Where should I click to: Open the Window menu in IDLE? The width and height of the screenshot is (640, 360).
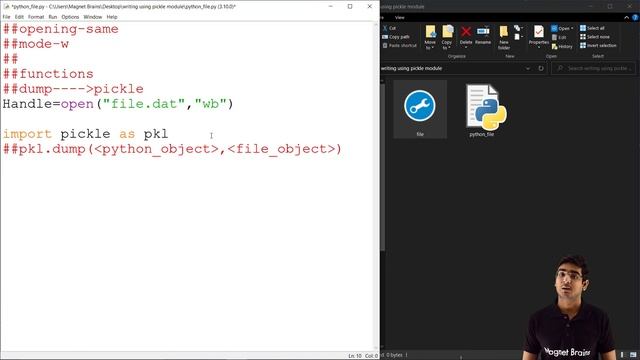93,17
